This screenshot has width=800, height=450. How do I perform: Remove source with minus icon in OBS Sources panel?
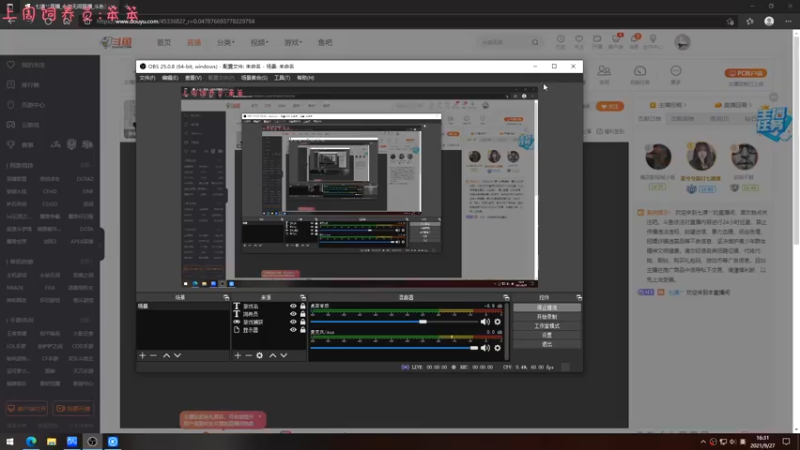(248, 355)
